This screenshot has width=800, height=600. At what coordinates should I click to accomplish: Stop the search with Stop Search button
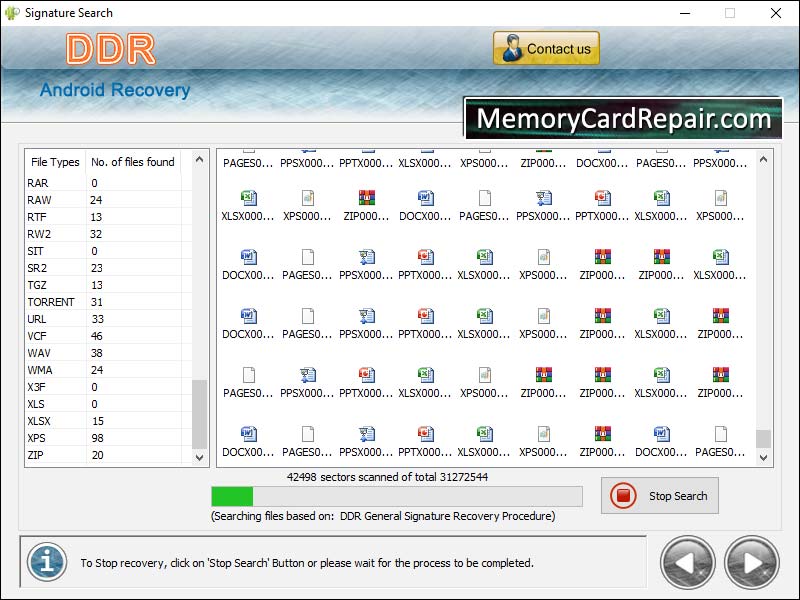pyautogui.click(x=660, y=495)
